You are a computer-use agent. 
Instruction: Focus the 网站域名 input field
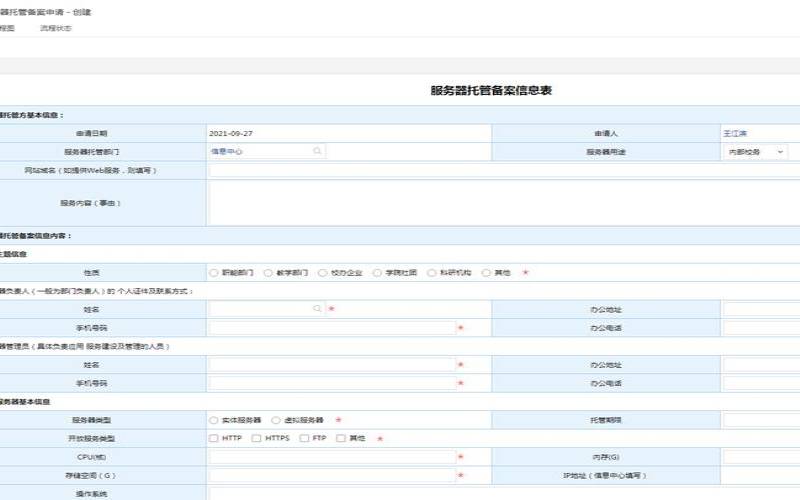504,170
